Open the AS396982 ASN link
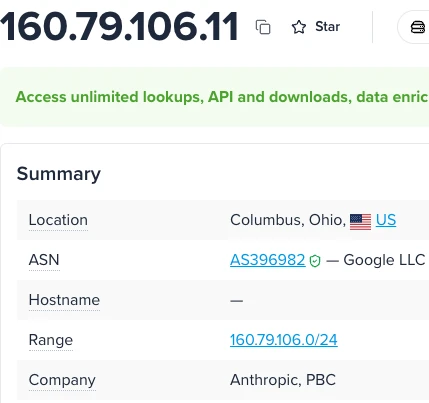429x403 pixels. (268, 260)
